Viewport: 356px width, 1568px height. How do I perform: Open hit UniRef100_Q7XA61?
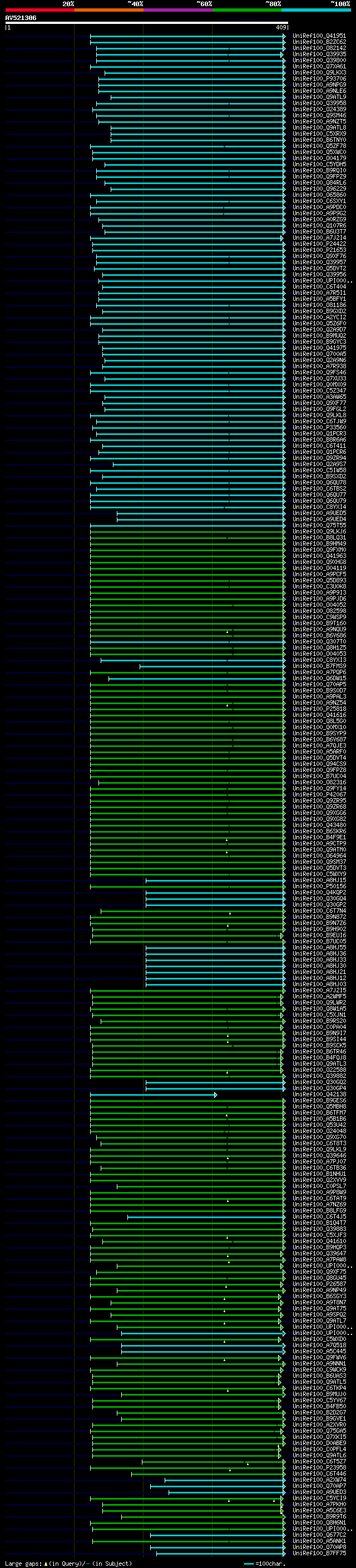click(319, 66)
